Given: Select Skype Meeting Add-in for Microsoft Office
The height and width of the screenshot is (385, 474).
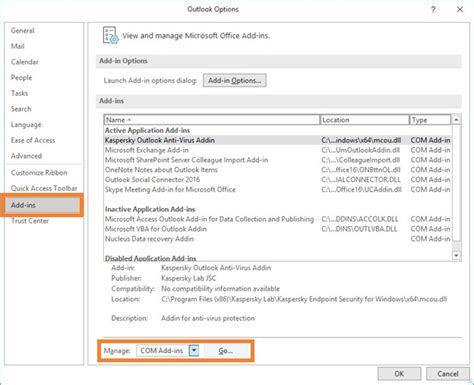Looking at the screenshot, I should pyautogui.click(x=278, y=190).
